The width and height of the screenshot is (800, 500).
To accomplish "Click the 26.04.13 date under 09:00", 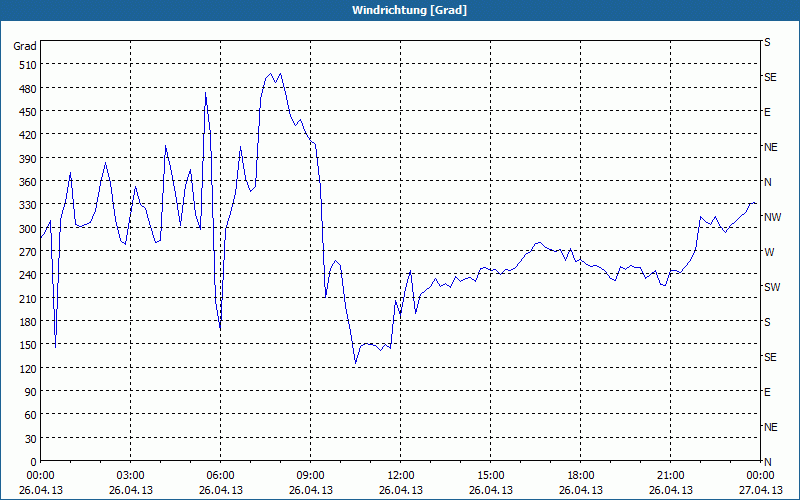I will [311, 490].
